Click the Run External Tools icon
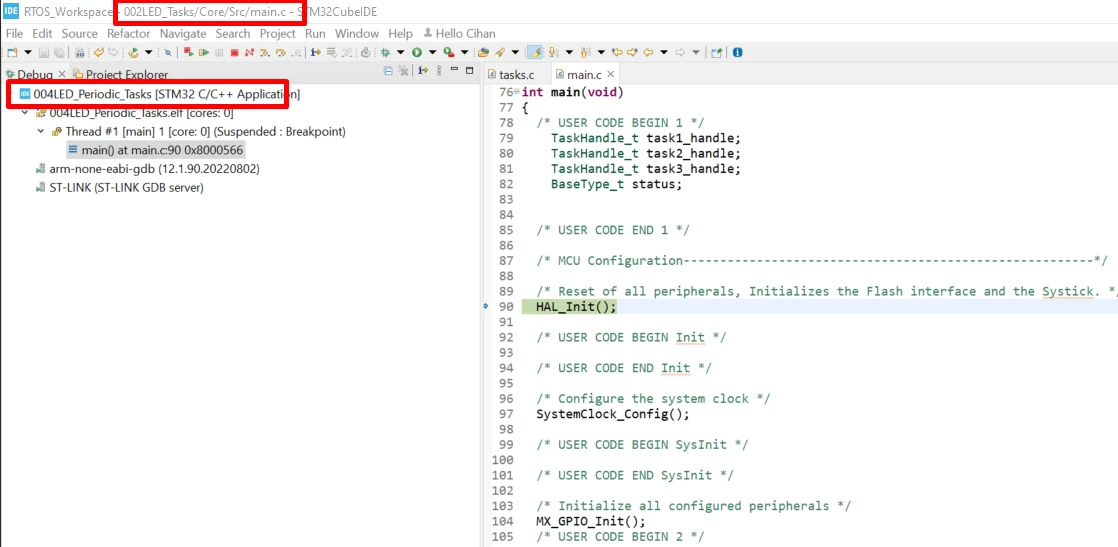The height and width of the screenshot is (547, 1118). 448,52
